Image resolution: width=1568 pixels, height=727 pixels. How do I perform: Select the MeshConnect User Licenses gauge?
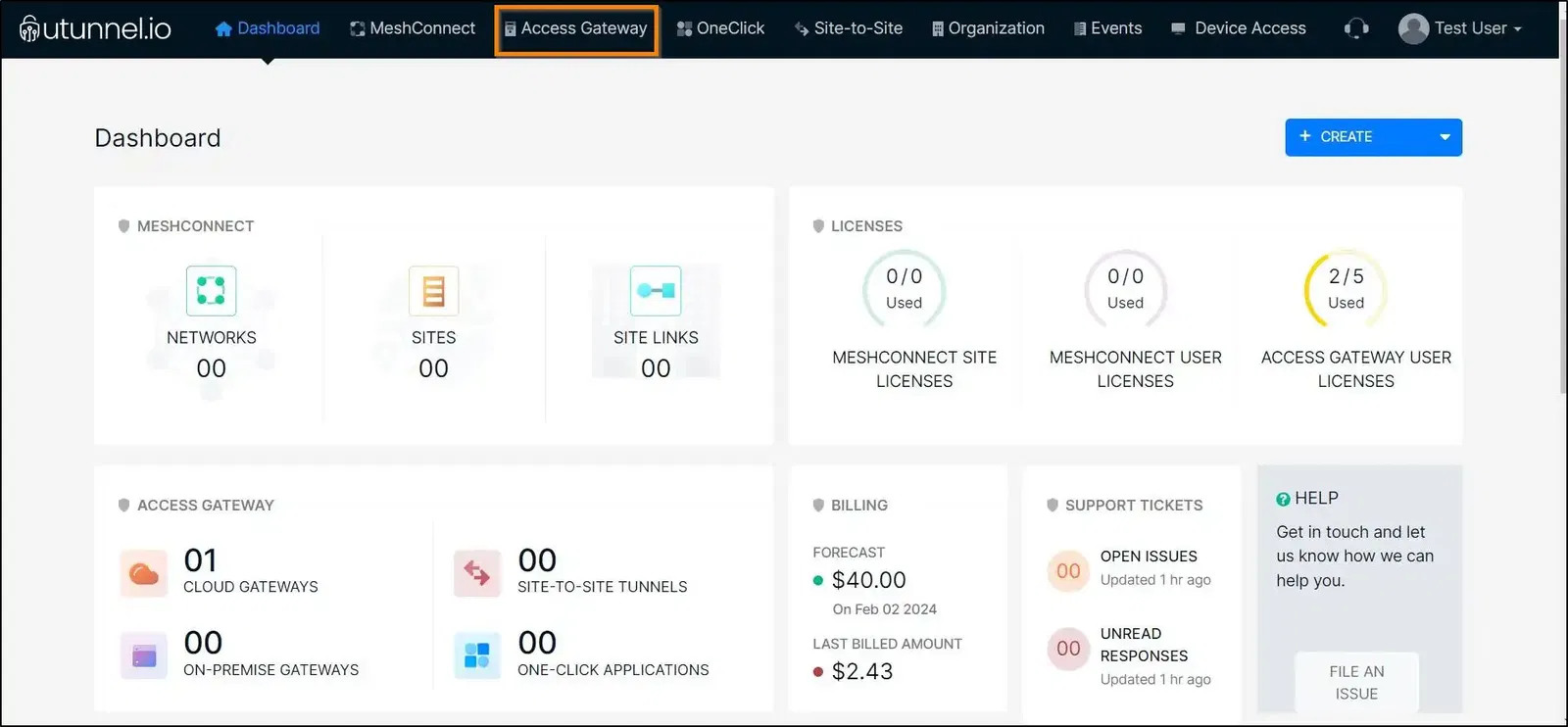(x=1125, y=289)
